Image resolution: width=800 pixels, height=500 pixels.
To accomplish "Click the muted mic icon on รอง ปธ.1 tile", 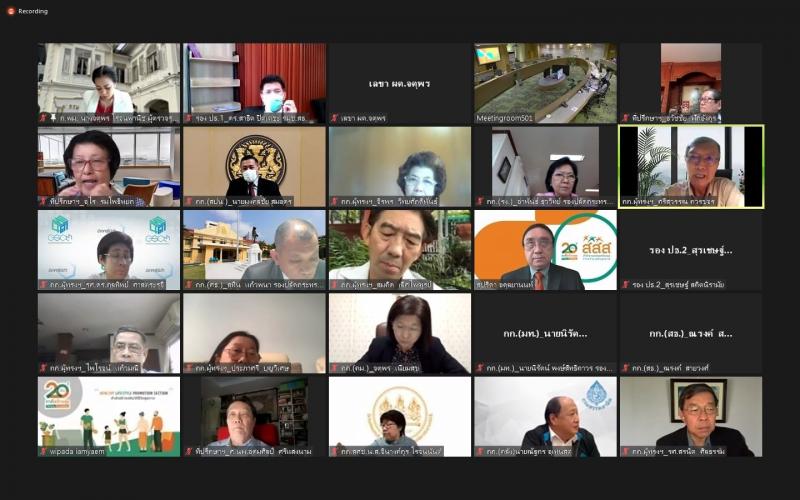I will click(189, 118).
